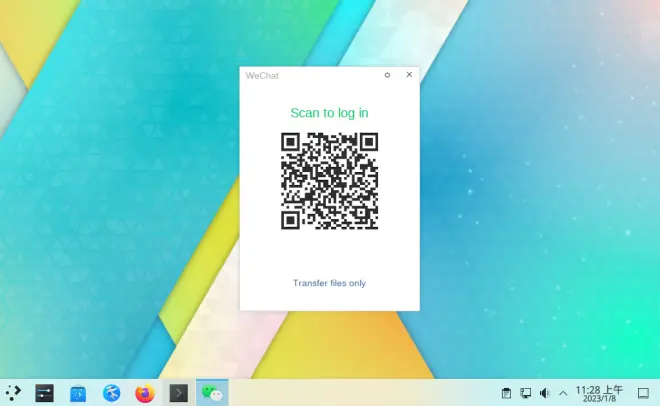
Task: Open the application launcher menu in taskbar
Action: click(13, 393)
